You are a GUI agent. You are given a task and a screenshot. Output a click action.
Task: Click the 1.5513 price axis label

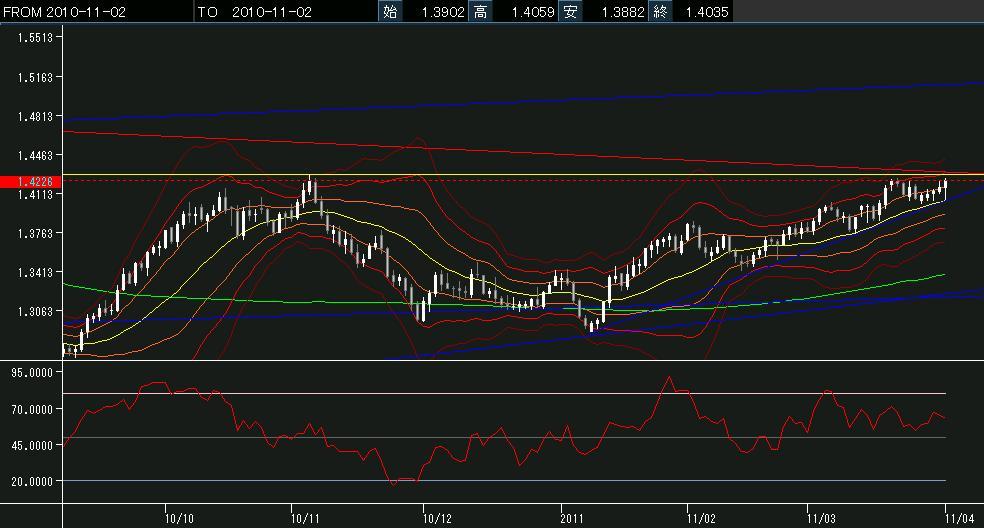click(x=36, y=37)
